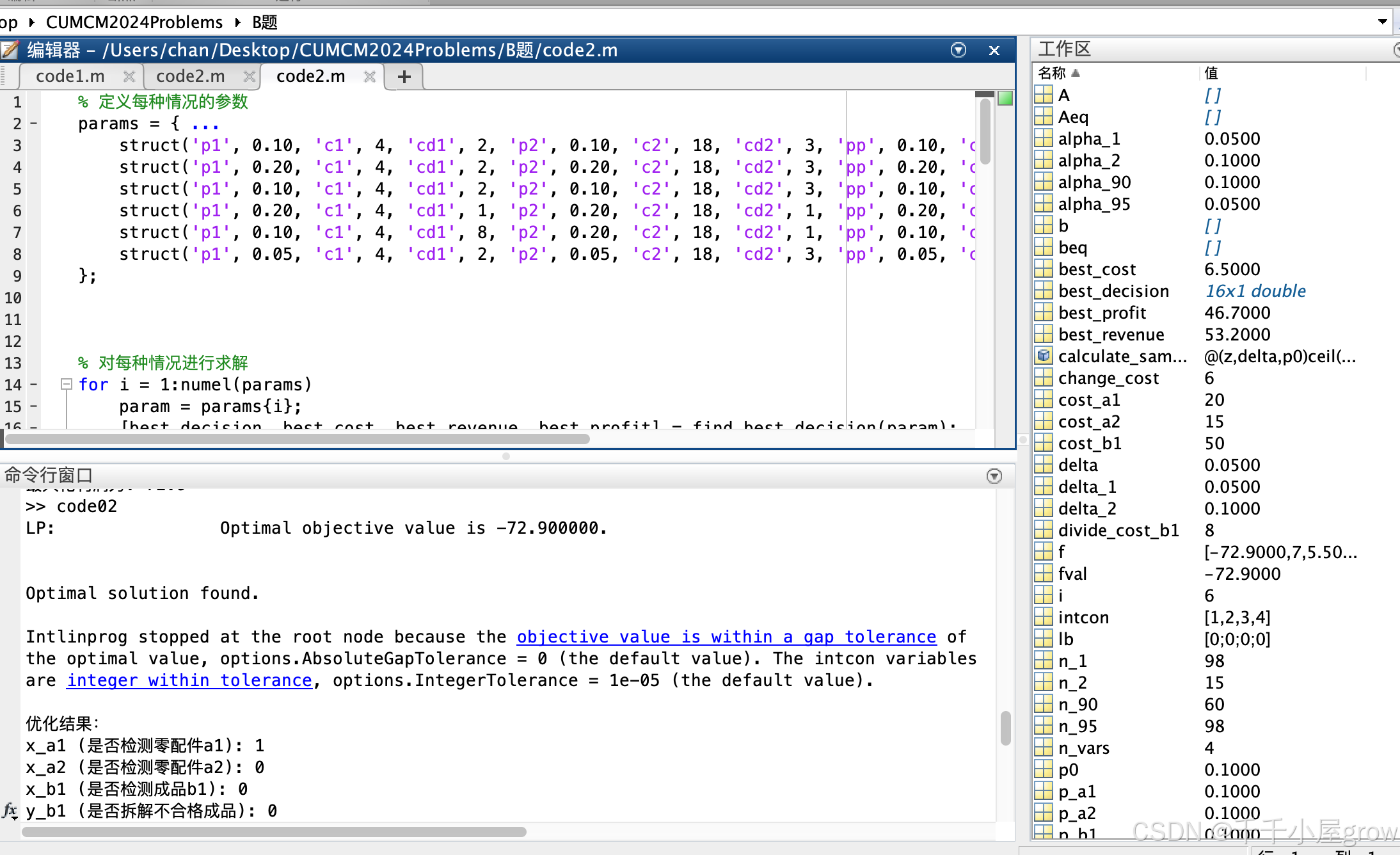Click the command window horizontal scrollbar
Screen dimensions: 1400x855
click(274, 832)
